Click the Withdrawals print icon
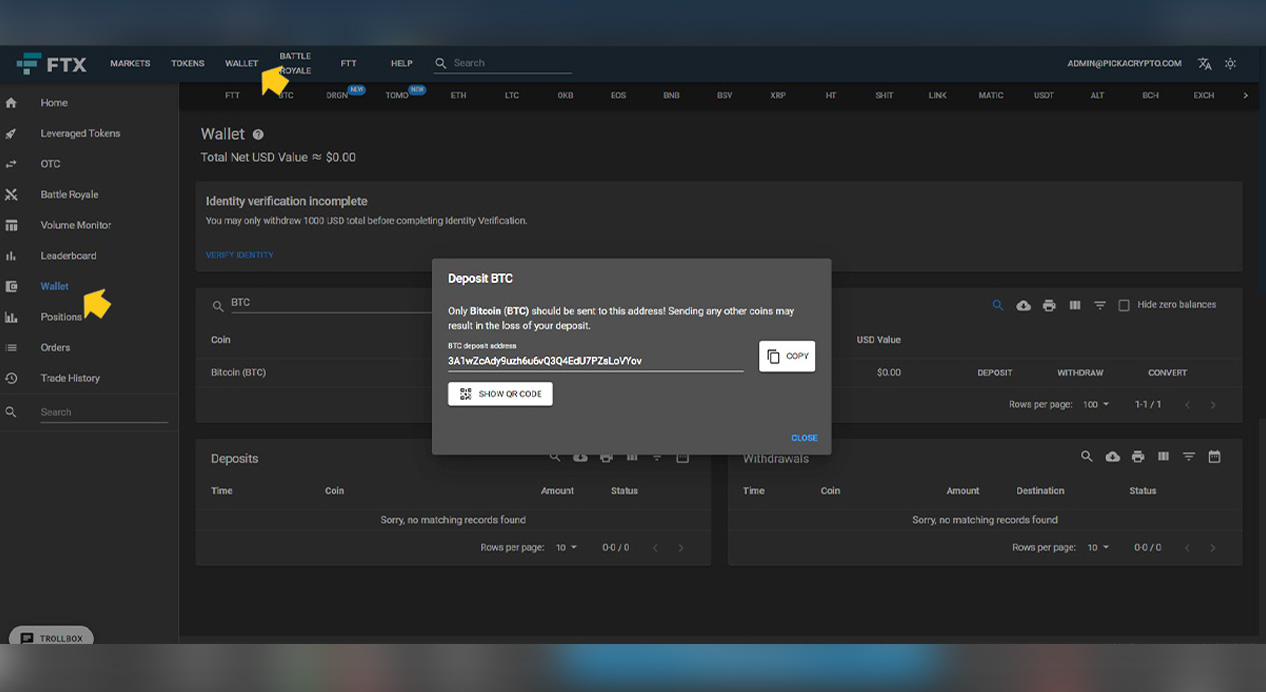The width and height of the screenshot is (1266, 692). click(1138, 457)
